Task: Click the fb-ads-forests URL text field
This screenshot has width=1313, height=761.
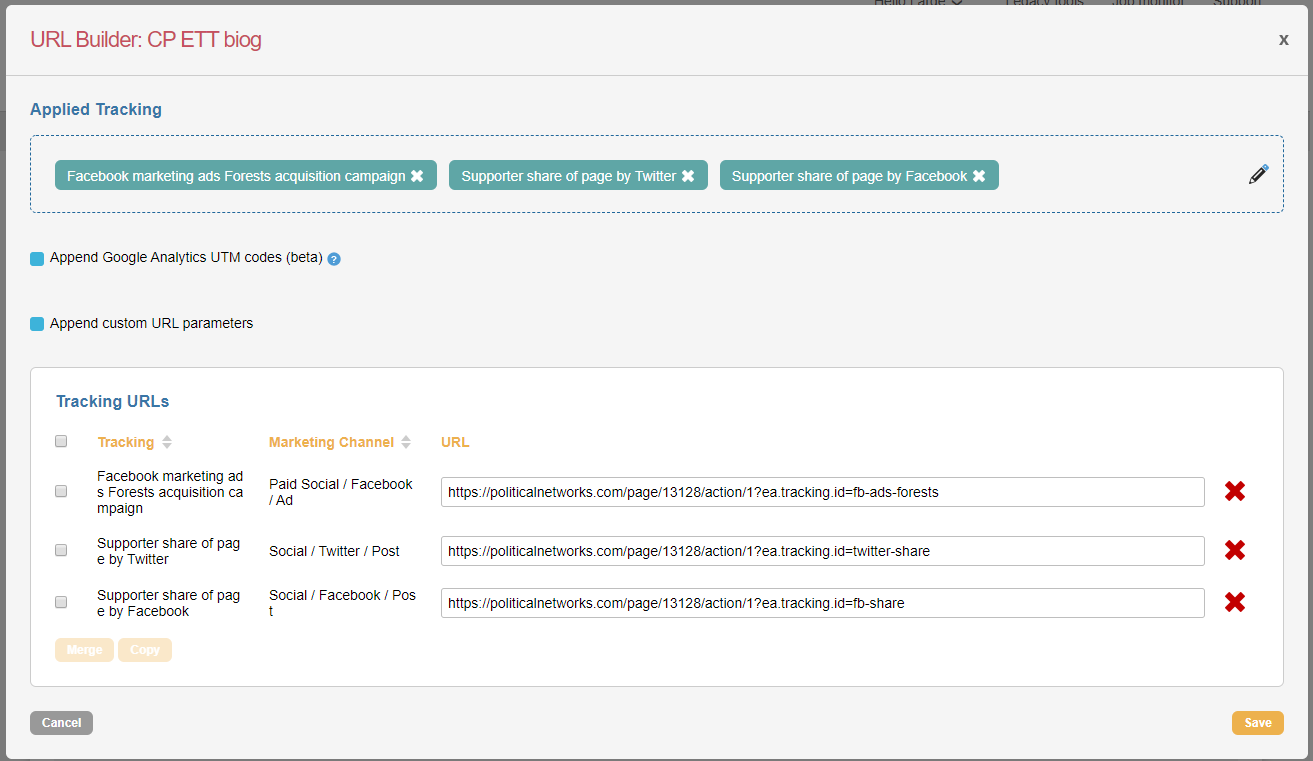Action: pos(822,492)
